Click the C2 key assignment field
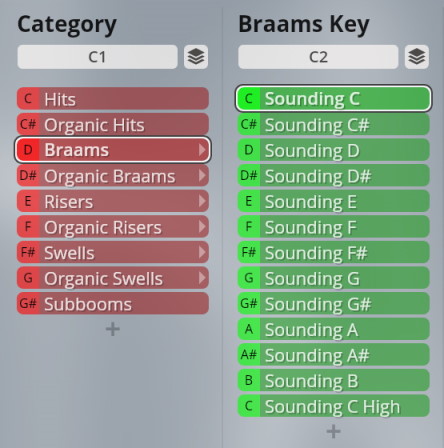Viewport: 444px width, 448px height. click(318, 57)
